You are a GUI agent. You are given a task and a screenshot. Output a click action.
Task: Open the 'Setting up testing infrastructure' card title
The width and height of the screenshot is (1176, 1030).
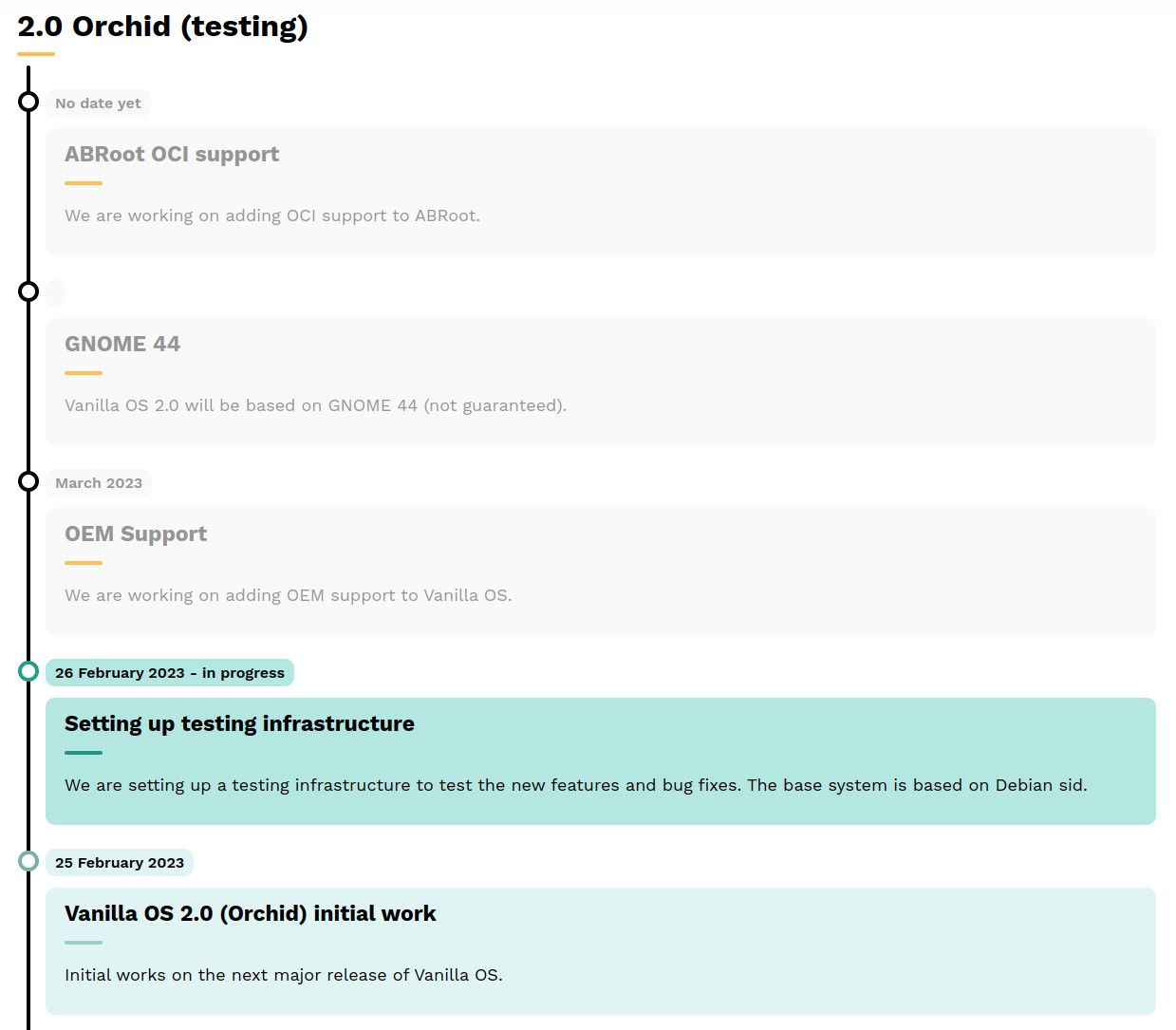coord(239,724)
